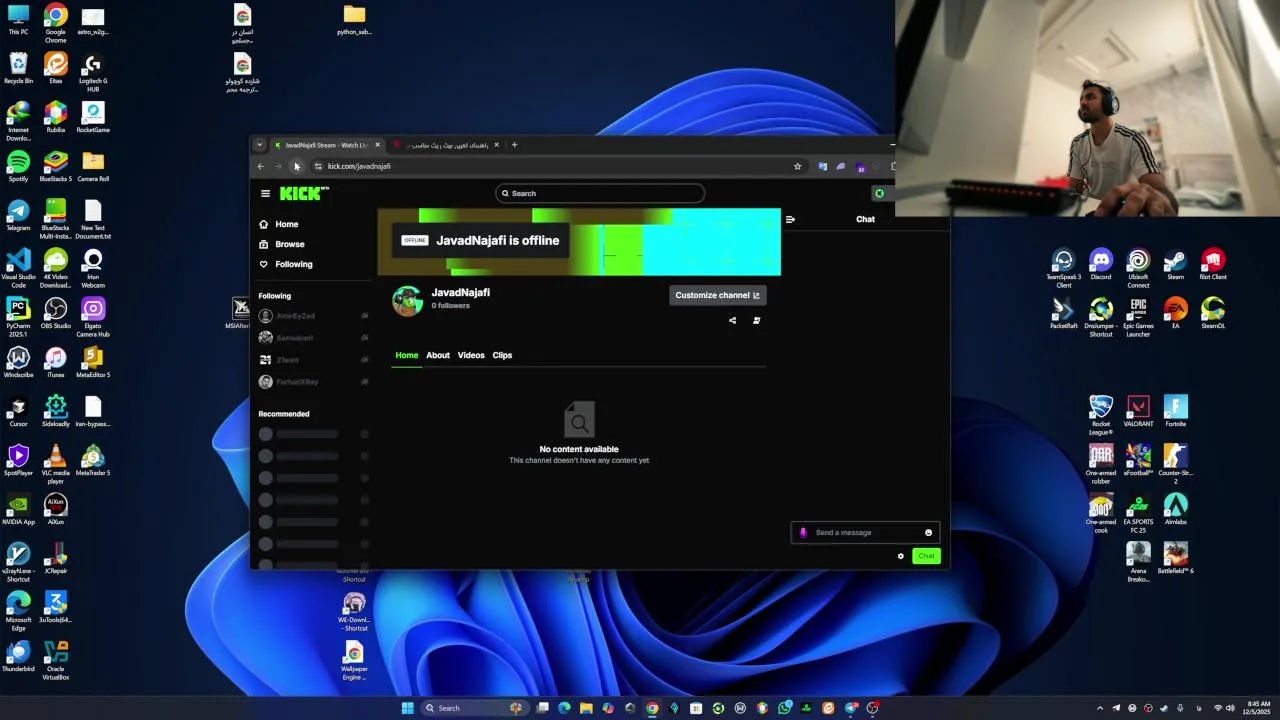Open the emoji picker in chat box

928,532
